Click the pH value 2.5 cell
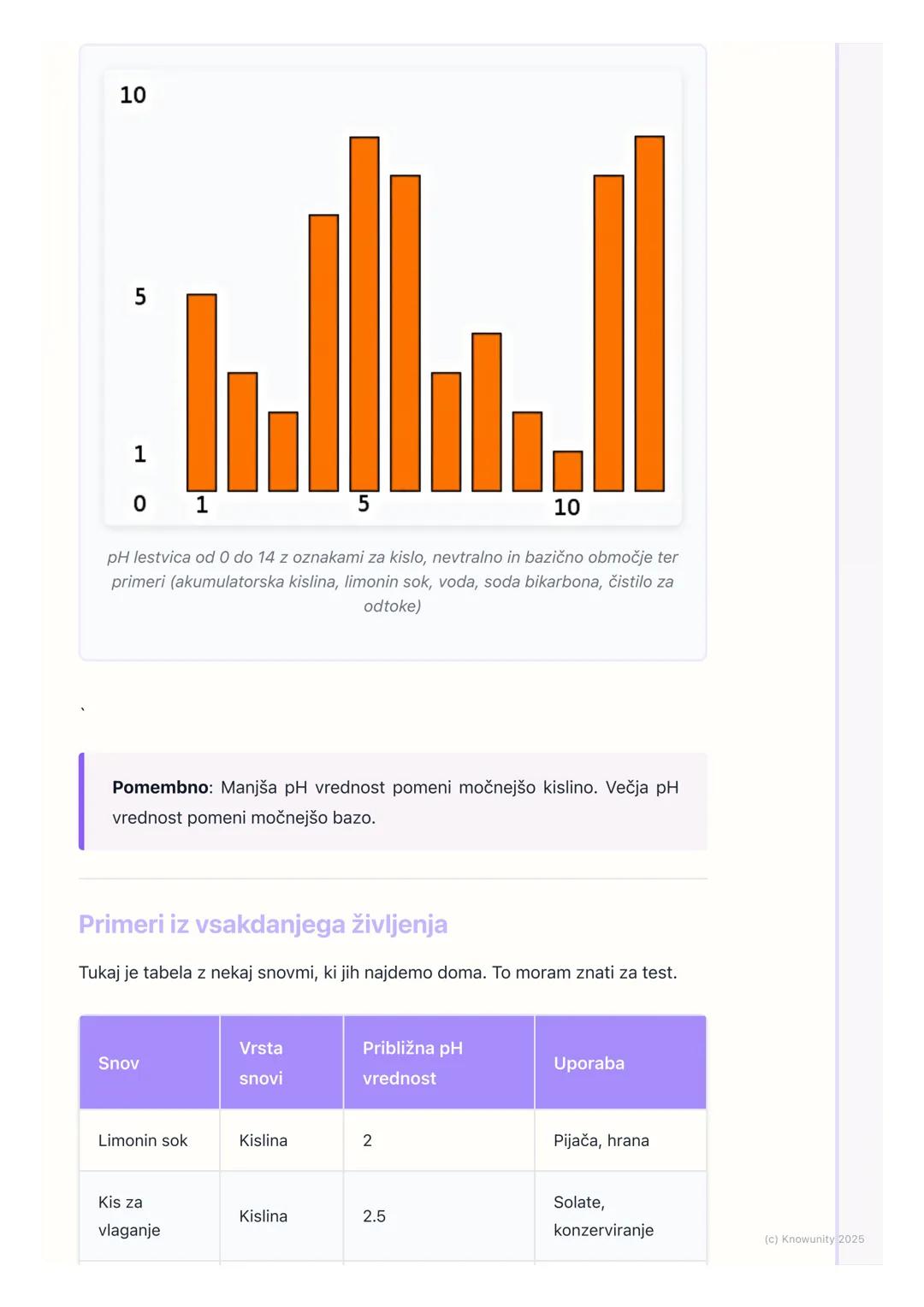 click(374, 1215)
